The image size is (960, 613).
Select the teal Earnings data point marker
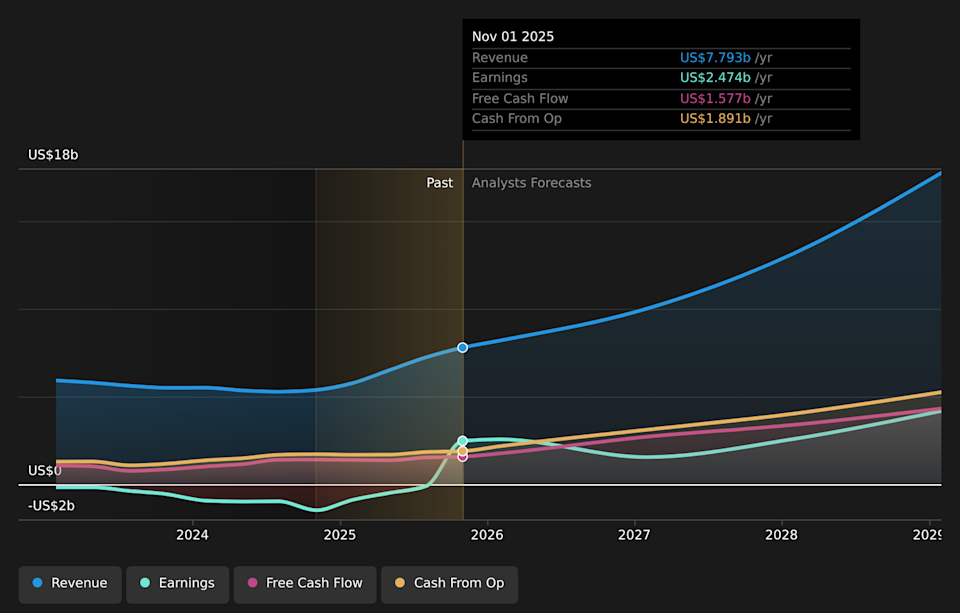coord(462,441)
